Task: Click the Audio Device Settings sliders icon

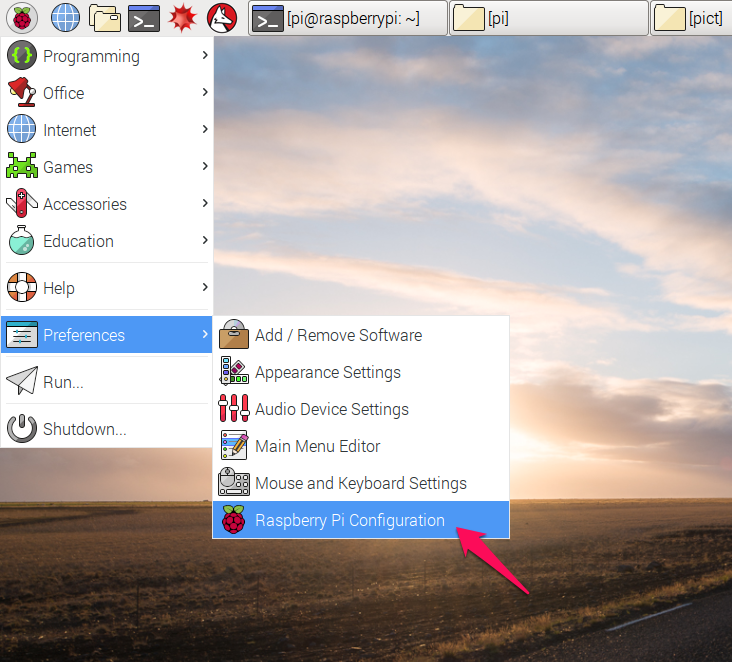Action: (x=233, y=409)
